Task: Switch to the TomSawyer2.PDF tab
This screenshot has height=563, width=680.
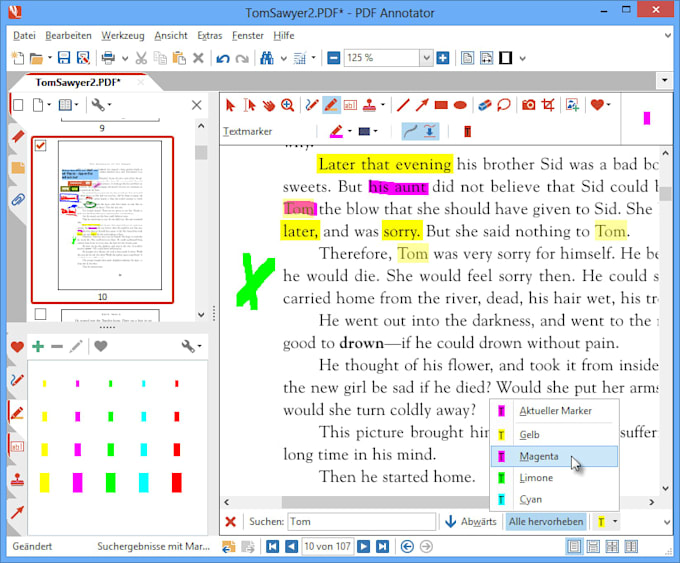Action: [x=78, y=82]
